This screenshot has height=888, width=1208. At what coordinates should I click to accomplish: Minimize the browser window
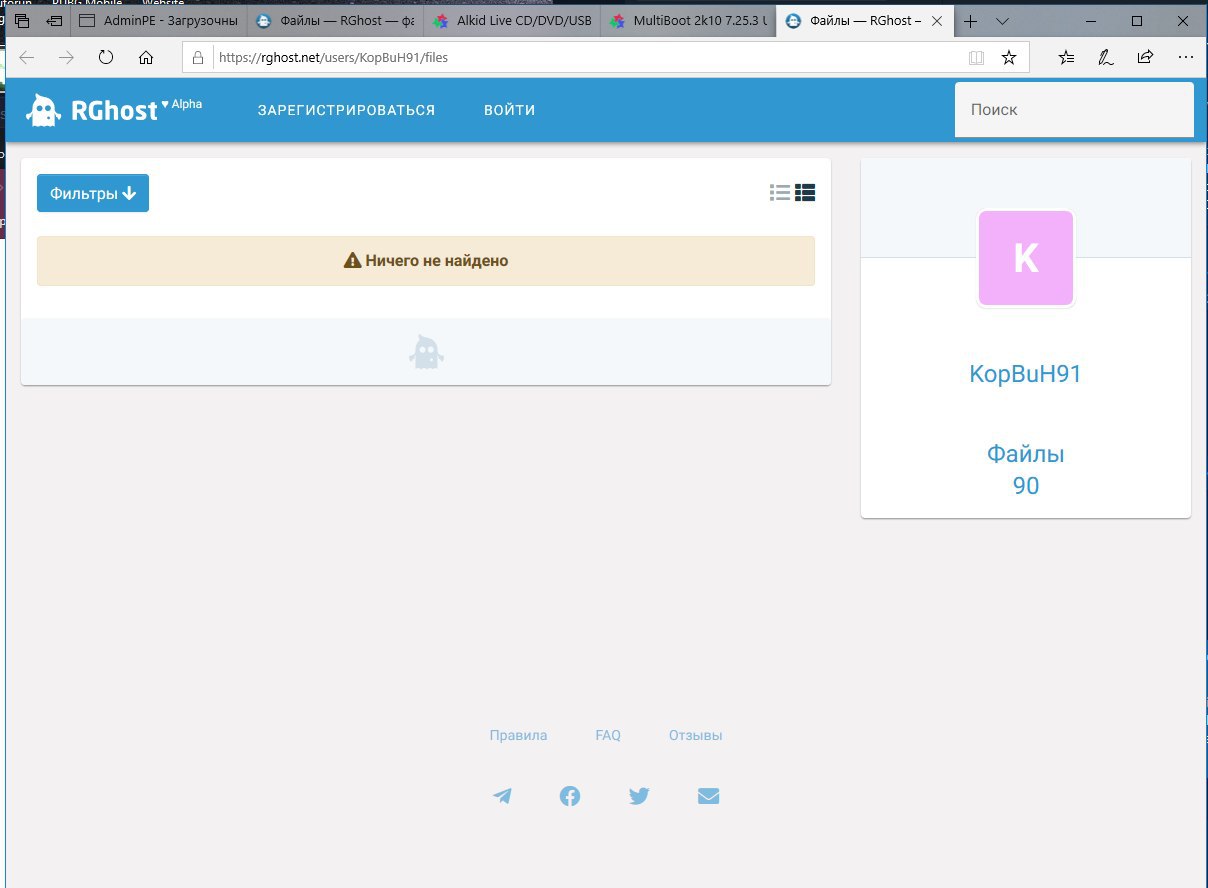pyautogui.click(x=1091, y=21)
